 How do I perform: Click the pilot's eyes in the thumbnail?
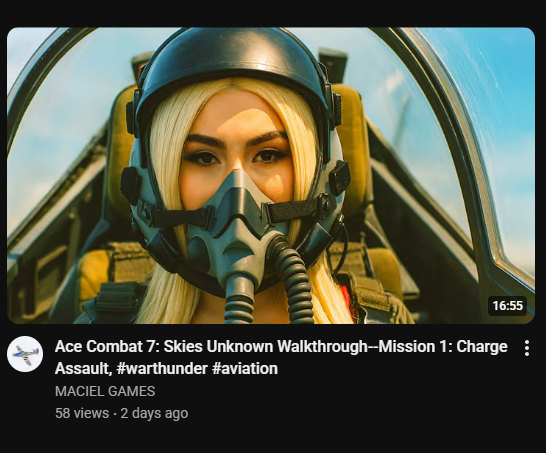pyautogui.click(x=238, y=157)
